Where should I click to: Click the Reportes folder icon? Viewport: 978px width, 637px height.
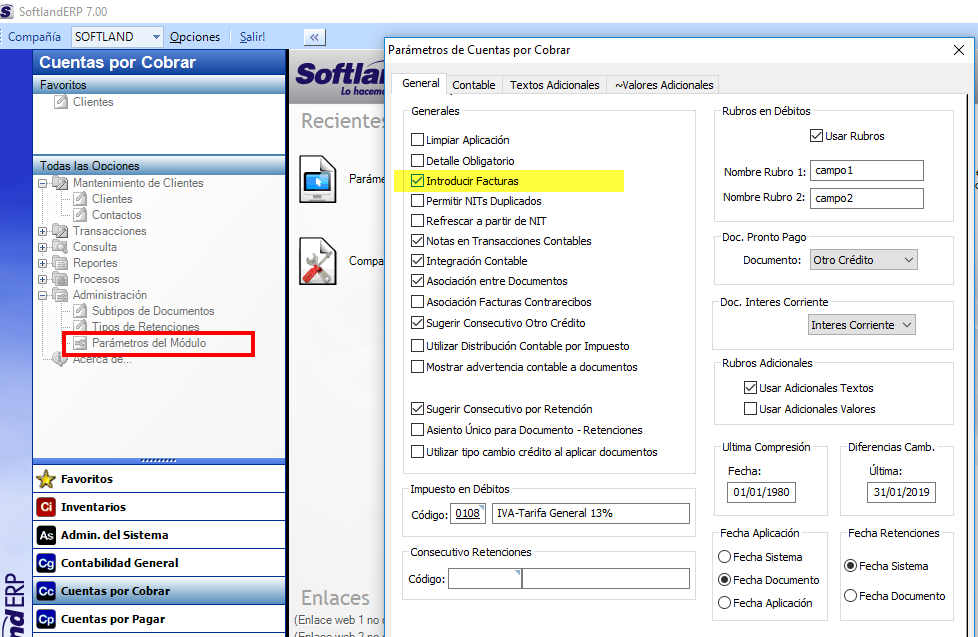(61, 263)
